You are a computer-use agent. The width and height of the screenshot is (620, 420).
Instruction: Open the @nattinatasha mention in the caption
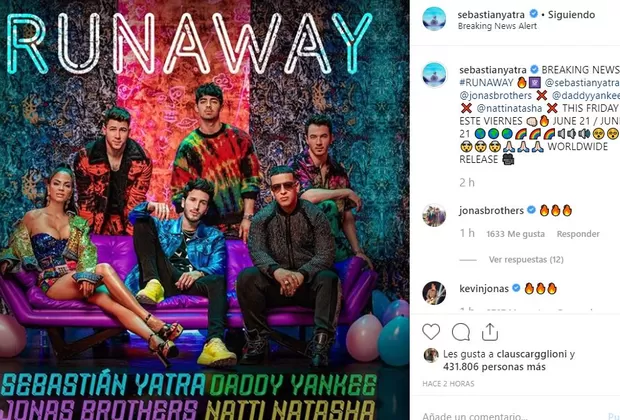click(509, 108)
